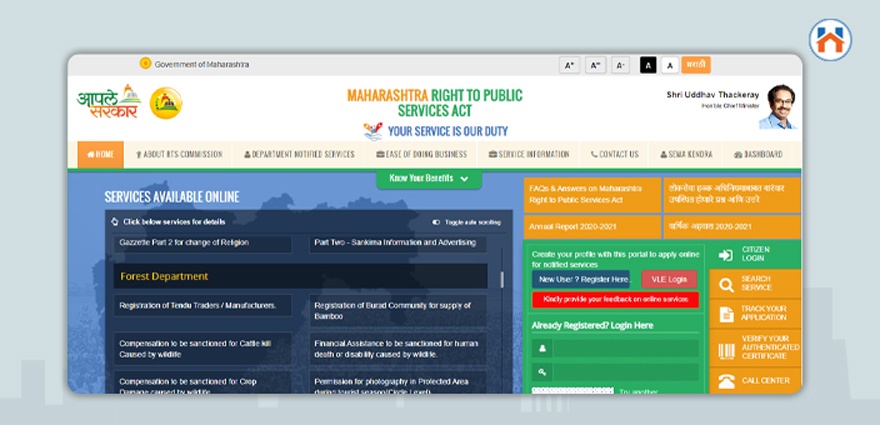Click the services list scrollbar

click(502, 280)
